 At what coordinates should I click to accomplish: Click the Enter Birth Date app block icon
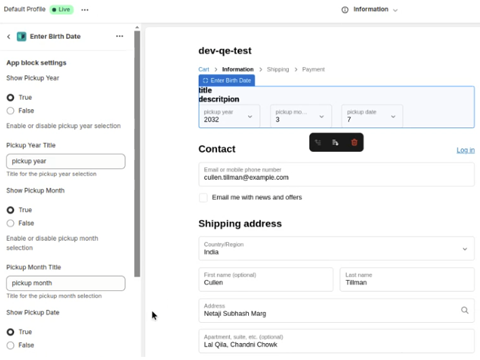pyautogui.click(x=21, y=36)
